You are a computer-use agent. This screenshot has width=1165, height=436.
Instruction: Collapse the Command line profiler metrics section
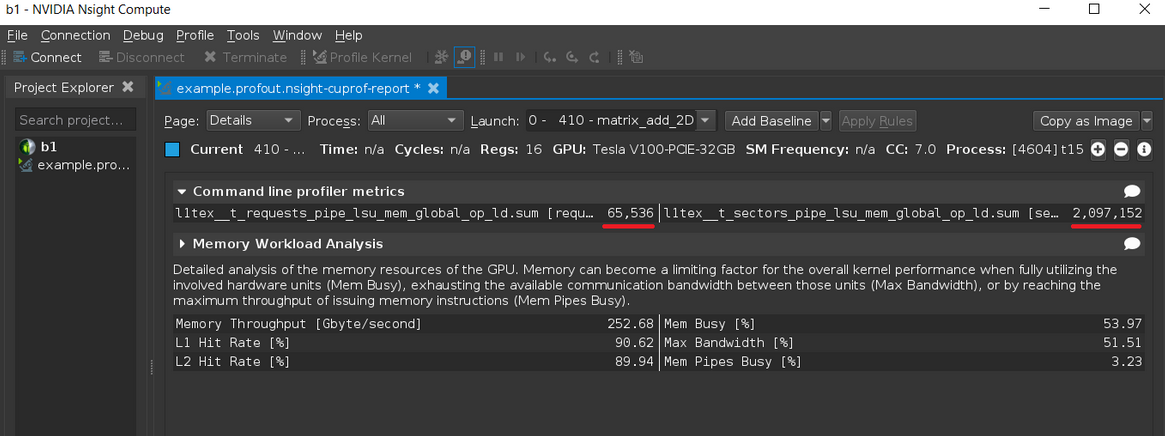[x=181, y=192]
